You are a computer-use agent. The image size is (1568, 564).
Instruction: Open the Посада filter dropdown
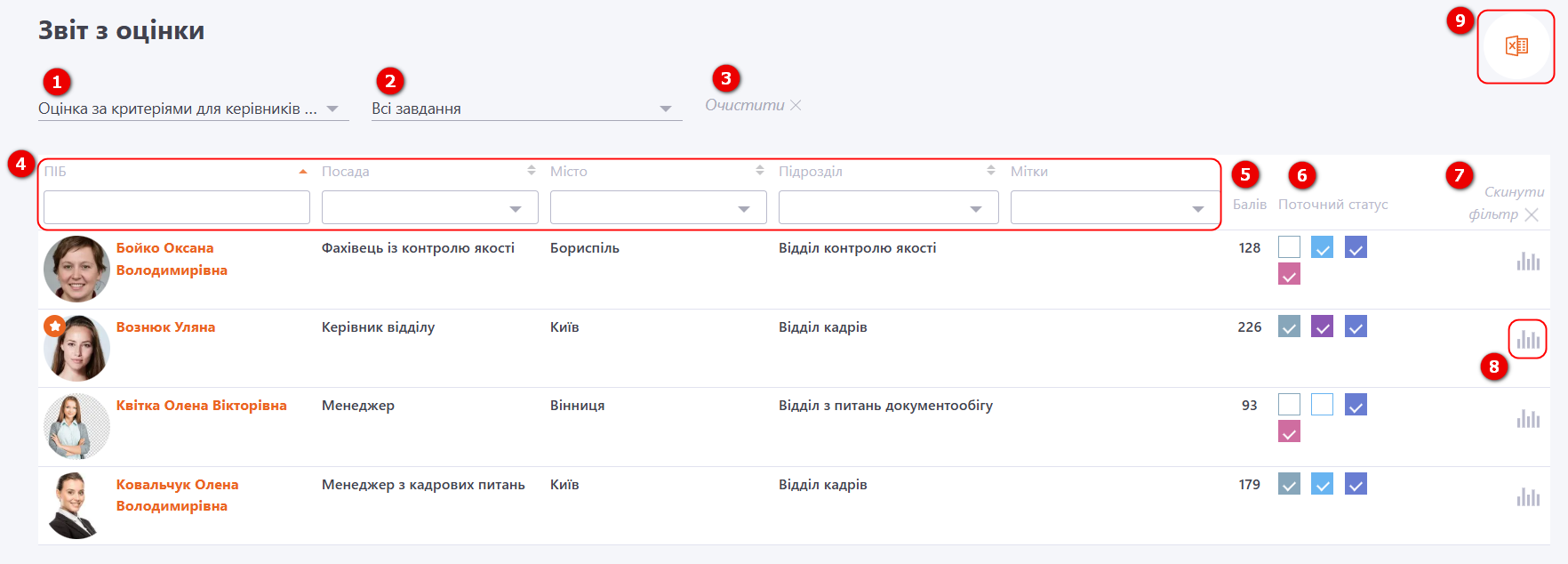point(429,207)
